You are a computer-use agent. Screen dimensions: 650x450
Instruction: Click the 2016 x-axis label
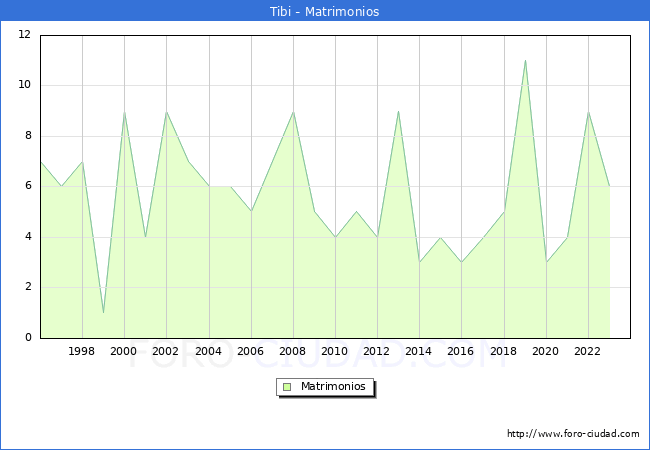pyautogui.click(x=461, y=352)
